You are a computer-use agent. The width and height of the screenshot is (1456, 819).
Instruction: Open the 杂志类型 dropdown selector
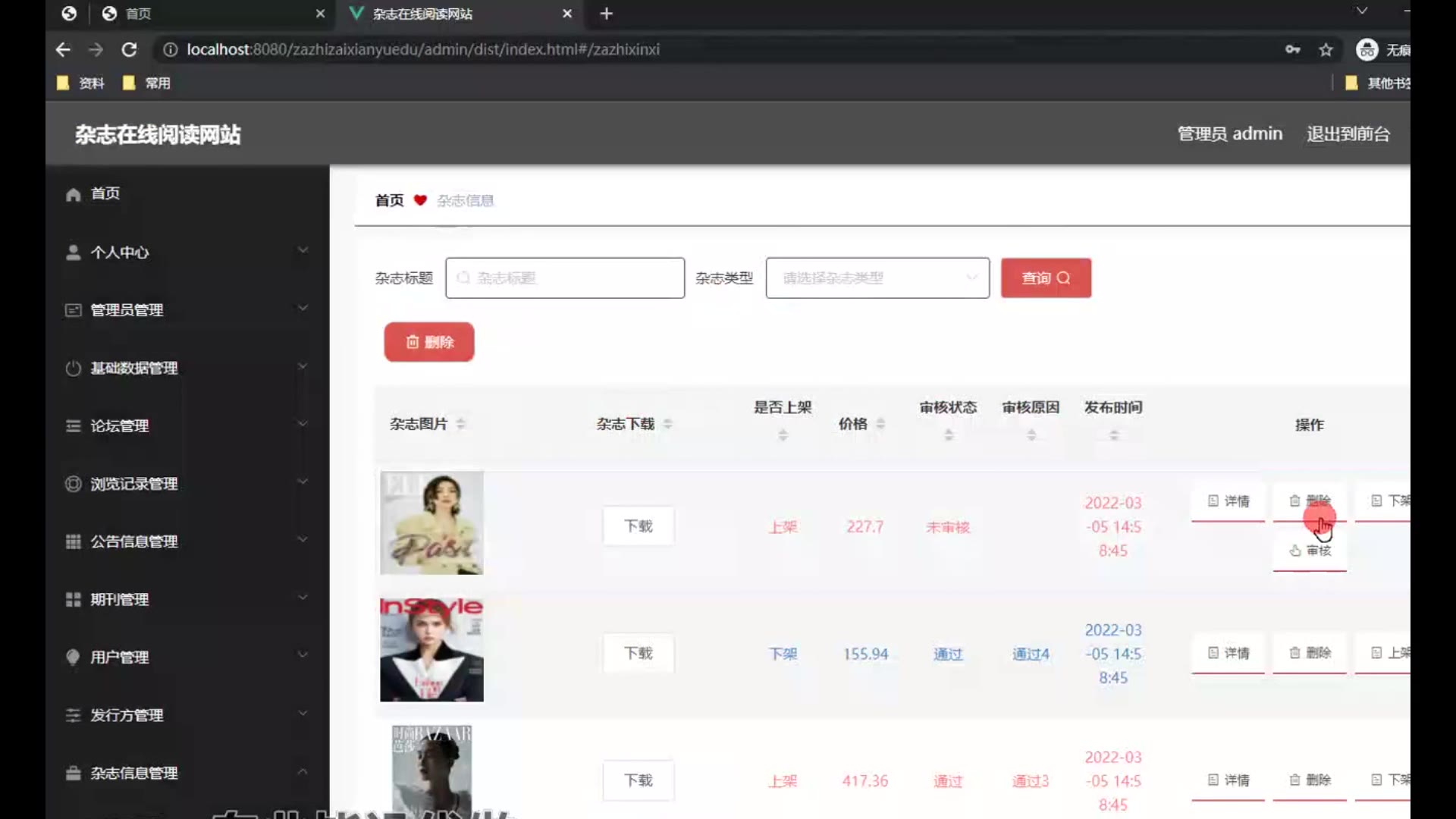(877, 278)
